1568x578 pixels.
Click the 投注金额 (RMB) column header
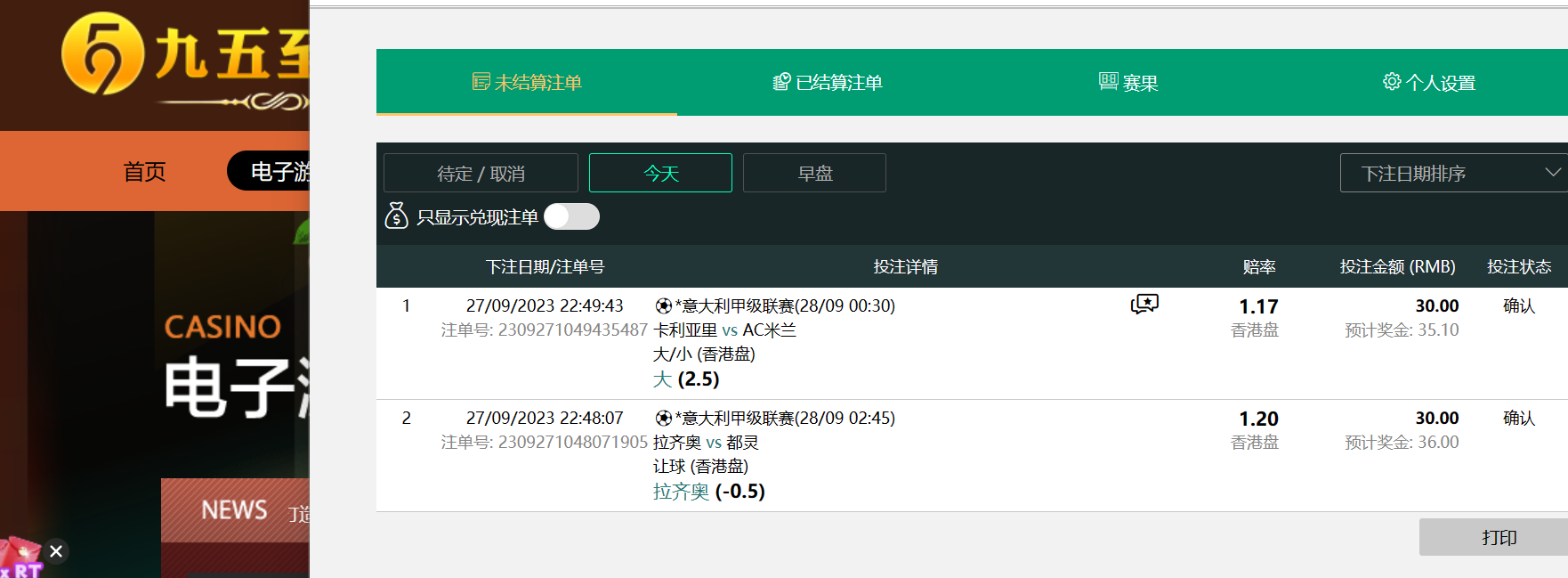click(x=1397, y=266)
